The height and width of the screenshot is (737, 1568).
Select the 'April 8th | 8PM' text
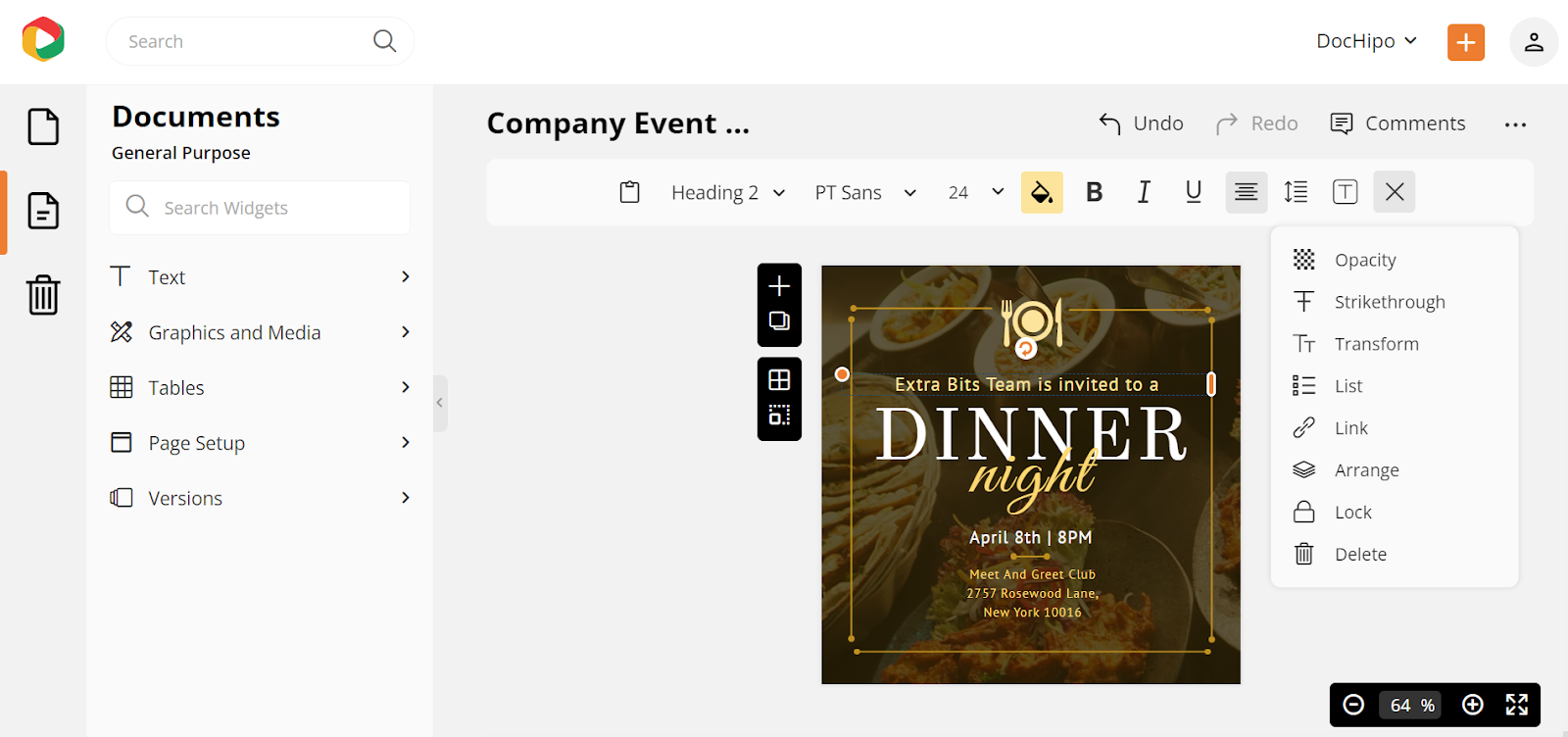point(1031,537)
